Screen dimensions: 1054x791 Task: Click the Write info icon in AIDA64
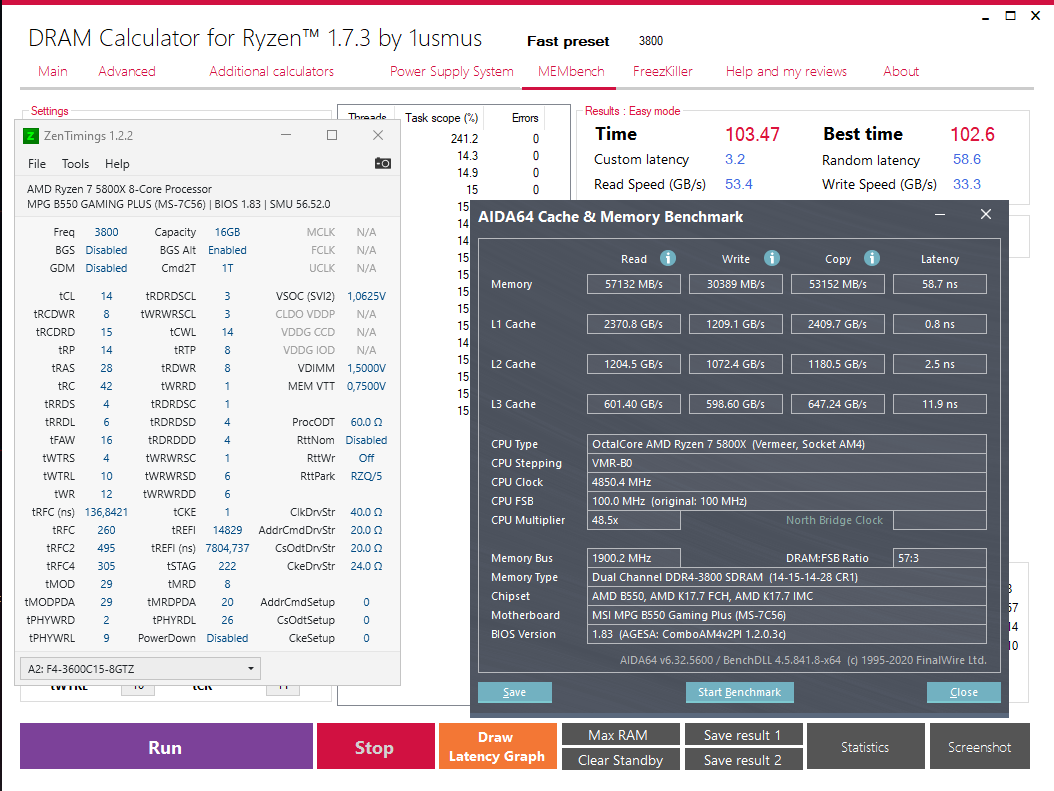772,258
